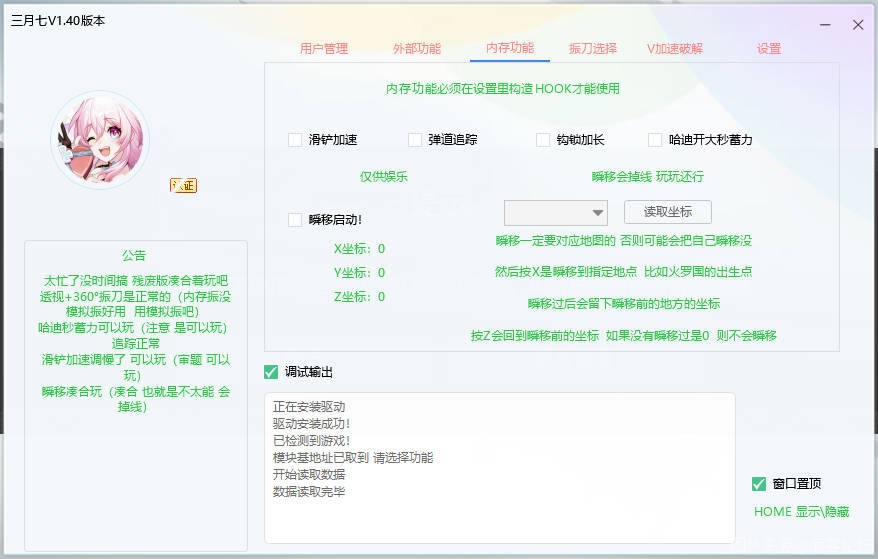Disable the 窗口置顶 option
The height and width of the screenshot is (559, 878).
coord(759,484)
